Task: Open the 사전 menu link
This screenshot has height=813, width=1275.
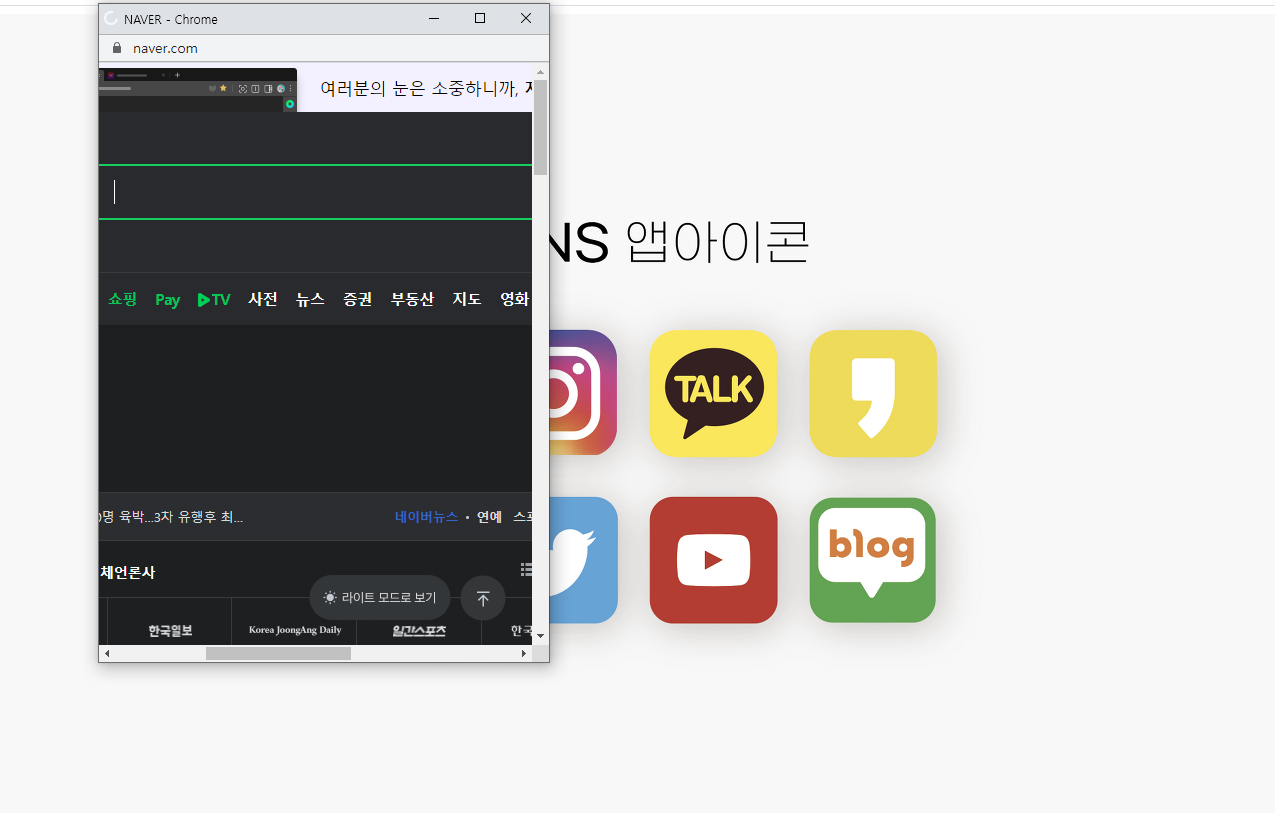Action: (263, 299)
